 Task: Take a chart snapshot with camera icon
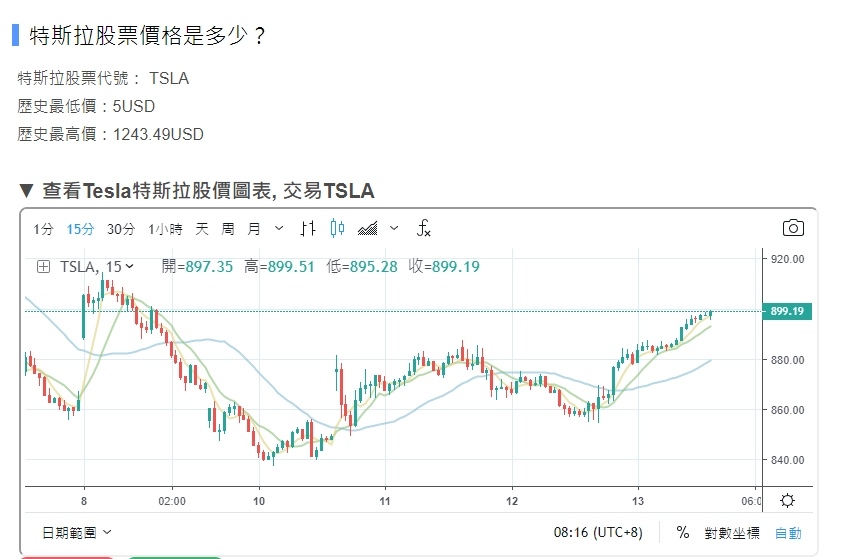pyautogui.click(x=792, y=228)
